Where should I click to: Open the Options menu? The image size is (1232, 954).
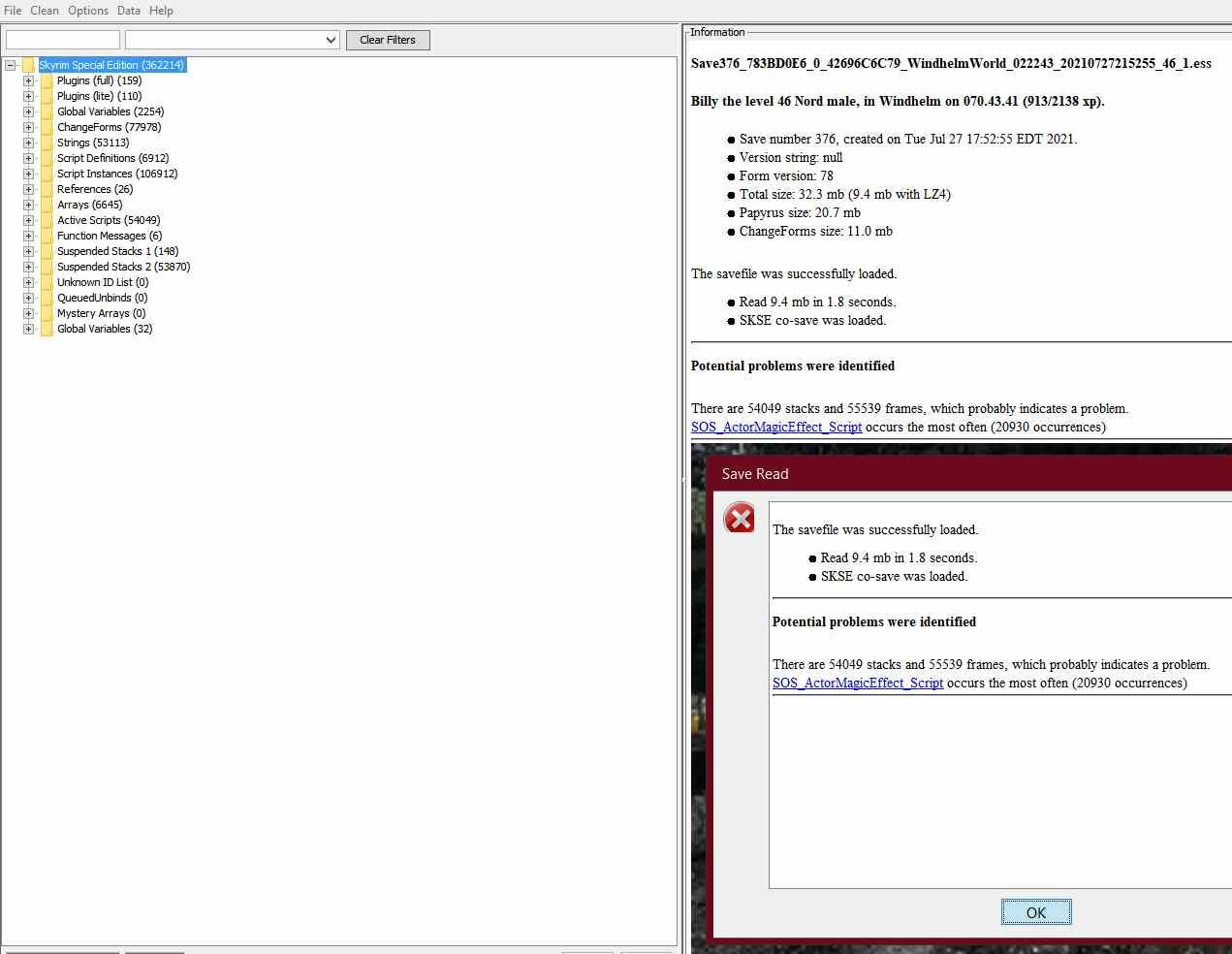point(88,11)
